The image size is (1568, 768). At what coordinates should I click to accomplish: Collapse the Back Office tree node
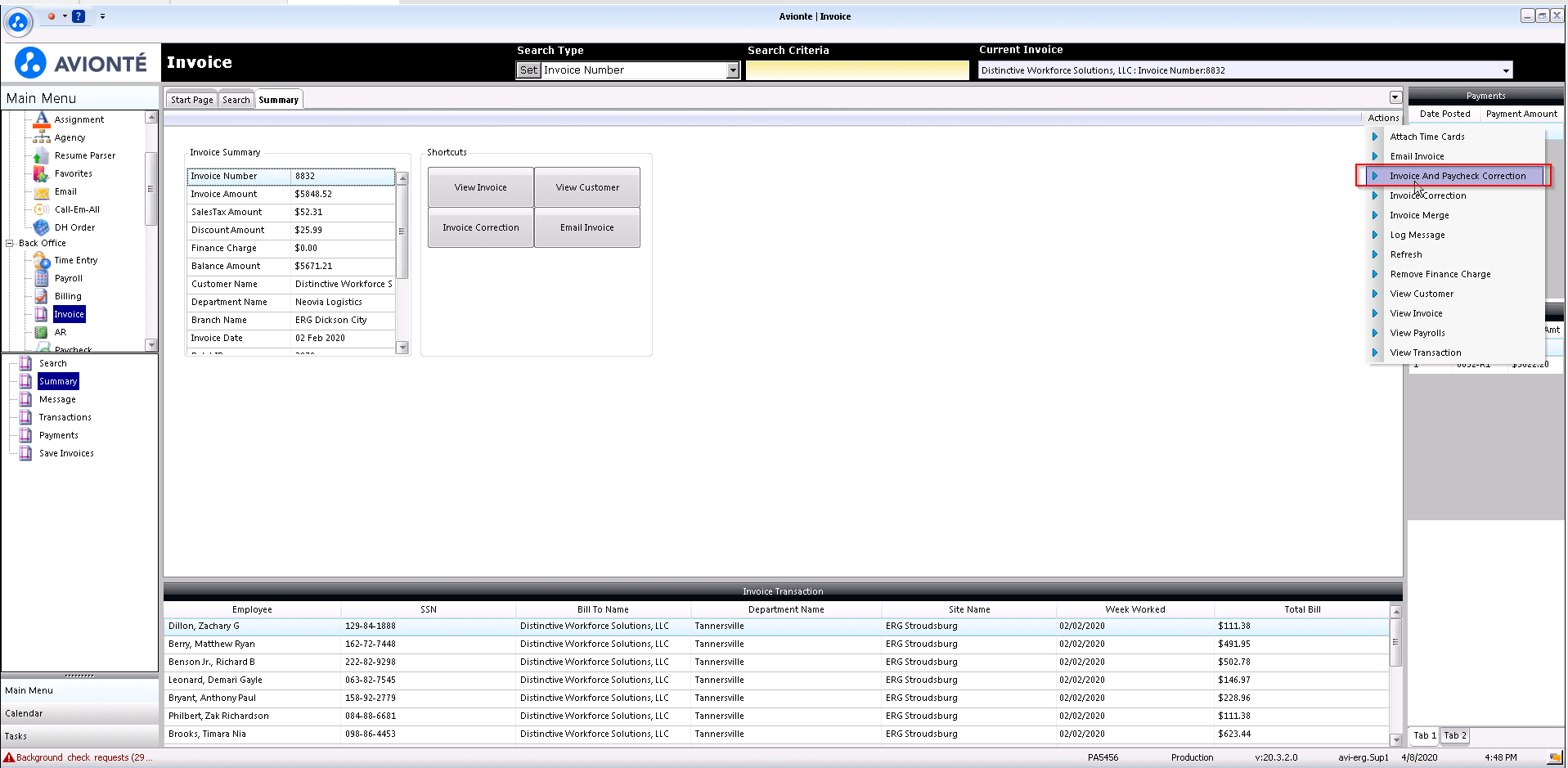pos(9,243)
